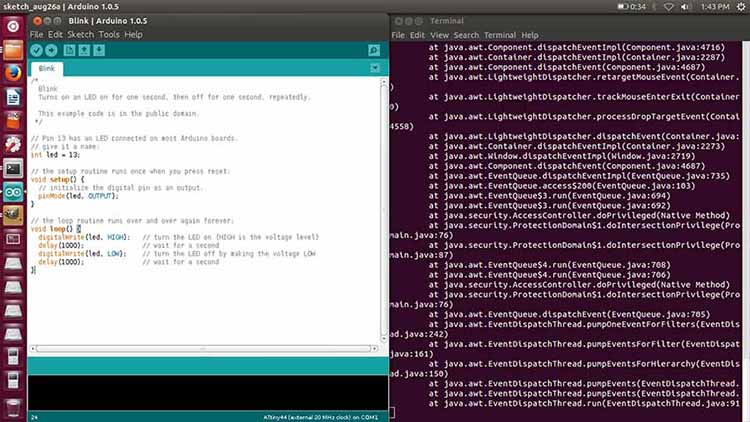Image resolution: width=750 pixels, height=422 pixels.
Task: Click the editor vertical scrollbar in Arduino
Action: click(x=384, y=211)
